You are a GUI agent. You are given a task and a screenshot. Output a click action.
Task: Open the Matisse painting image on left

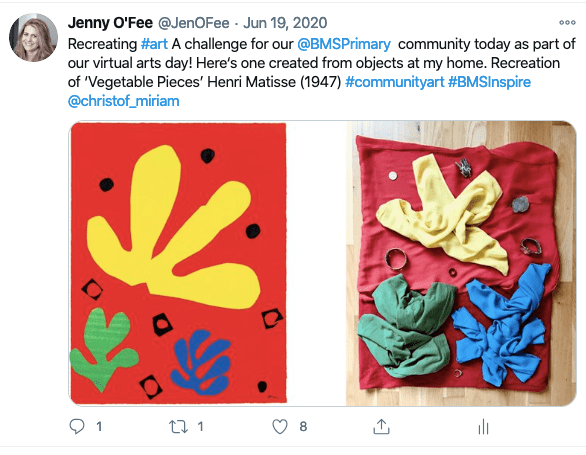[179, 263]
